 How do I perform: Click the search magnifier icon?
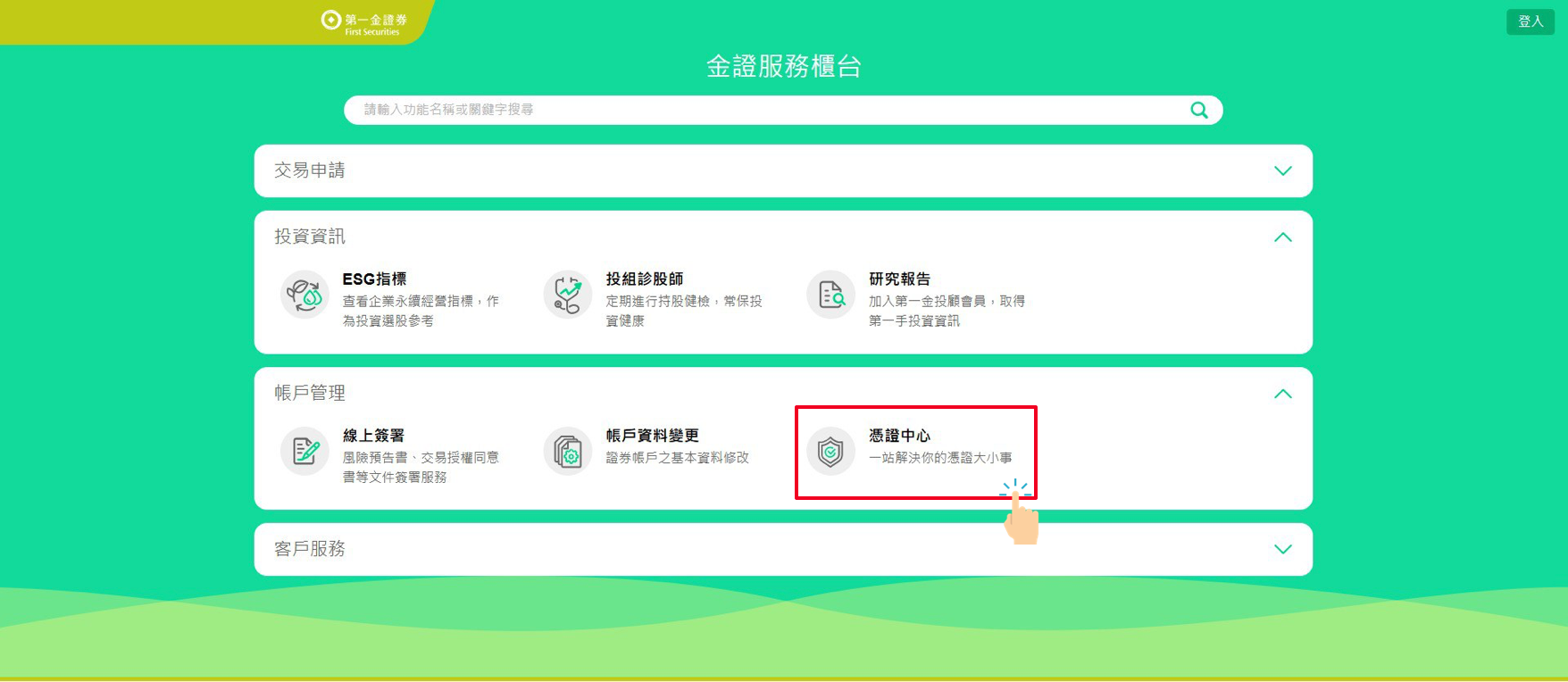1198,110
